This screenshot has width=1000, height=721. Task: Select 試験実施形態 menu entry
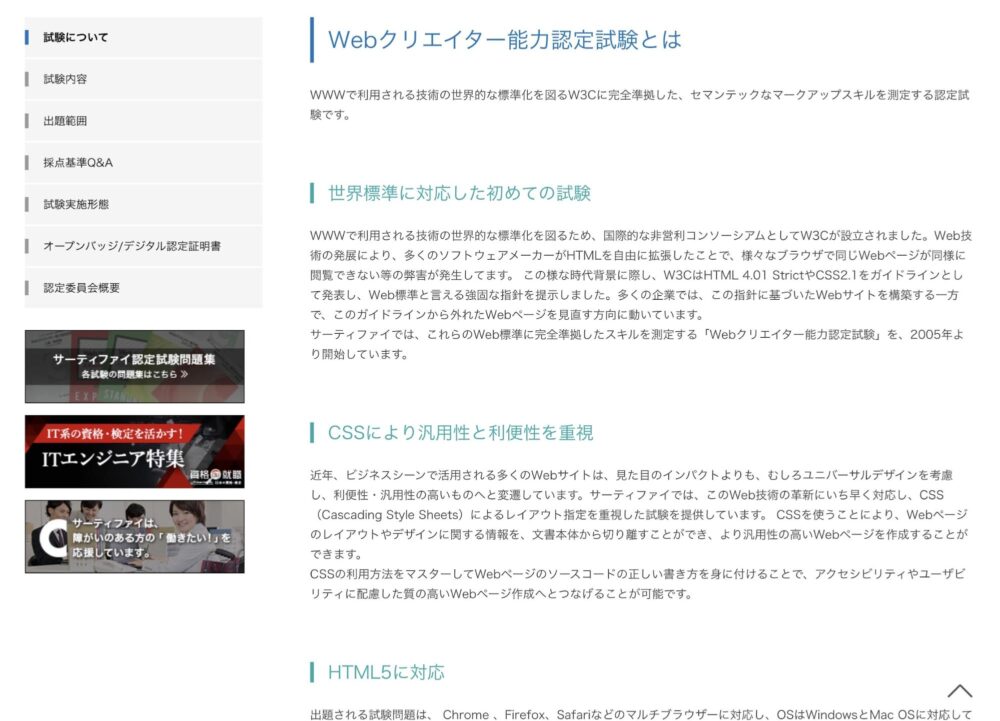pyautogui.click(x=143, y=204)
